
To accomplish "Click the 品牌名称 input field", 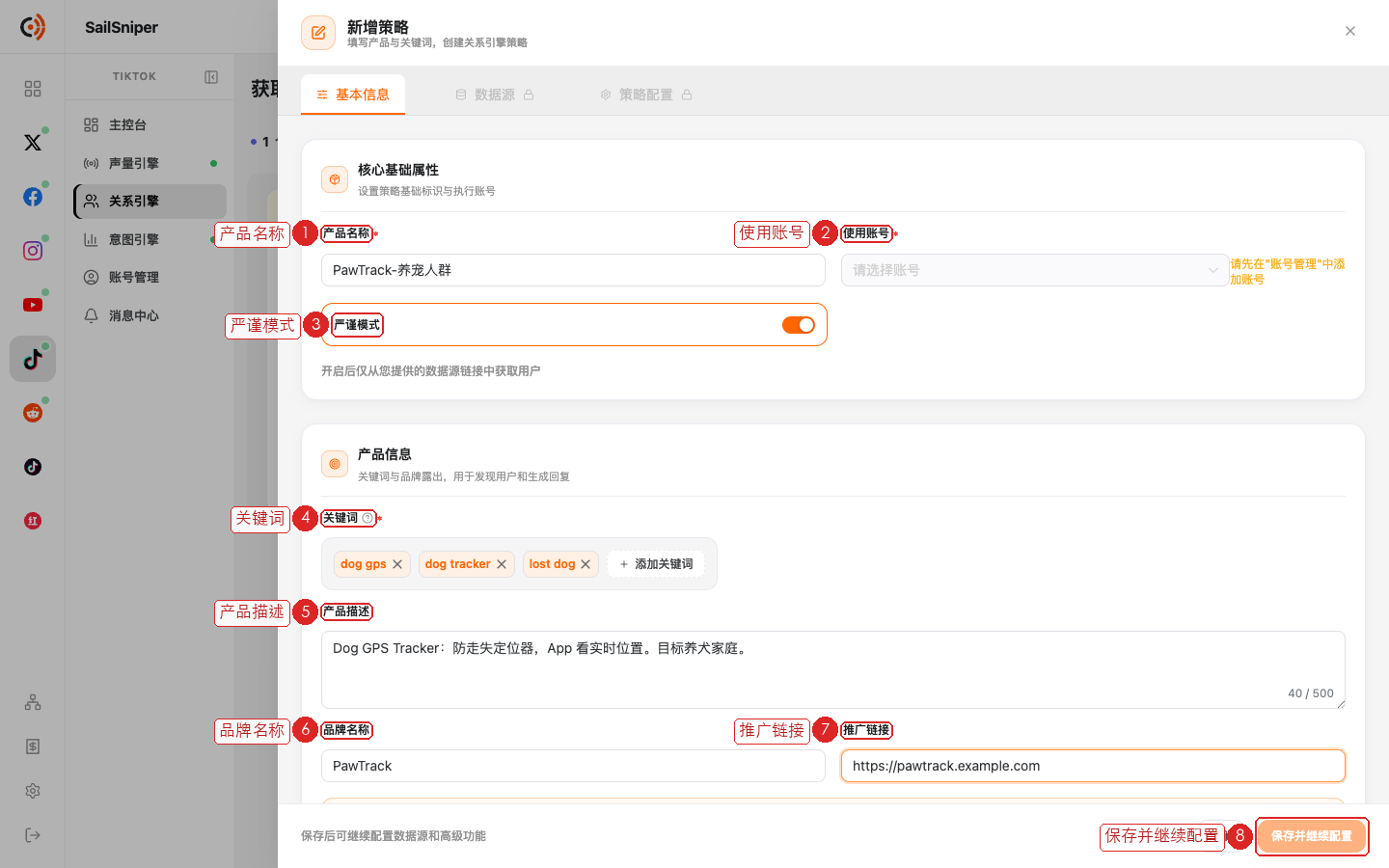I will click(573, 766).
